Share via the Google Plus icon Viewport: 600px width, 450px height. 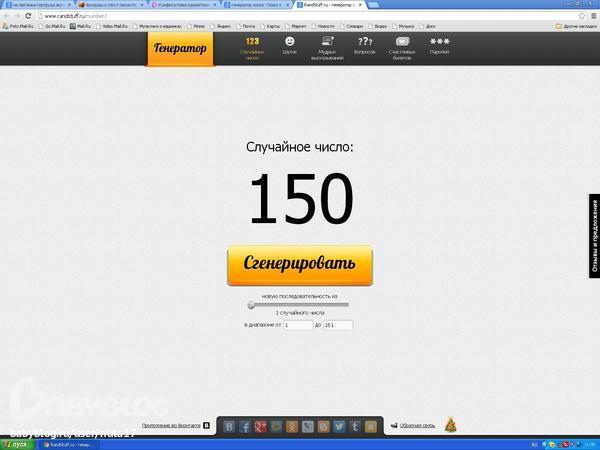pyautogui.click(x=261, y=426)
